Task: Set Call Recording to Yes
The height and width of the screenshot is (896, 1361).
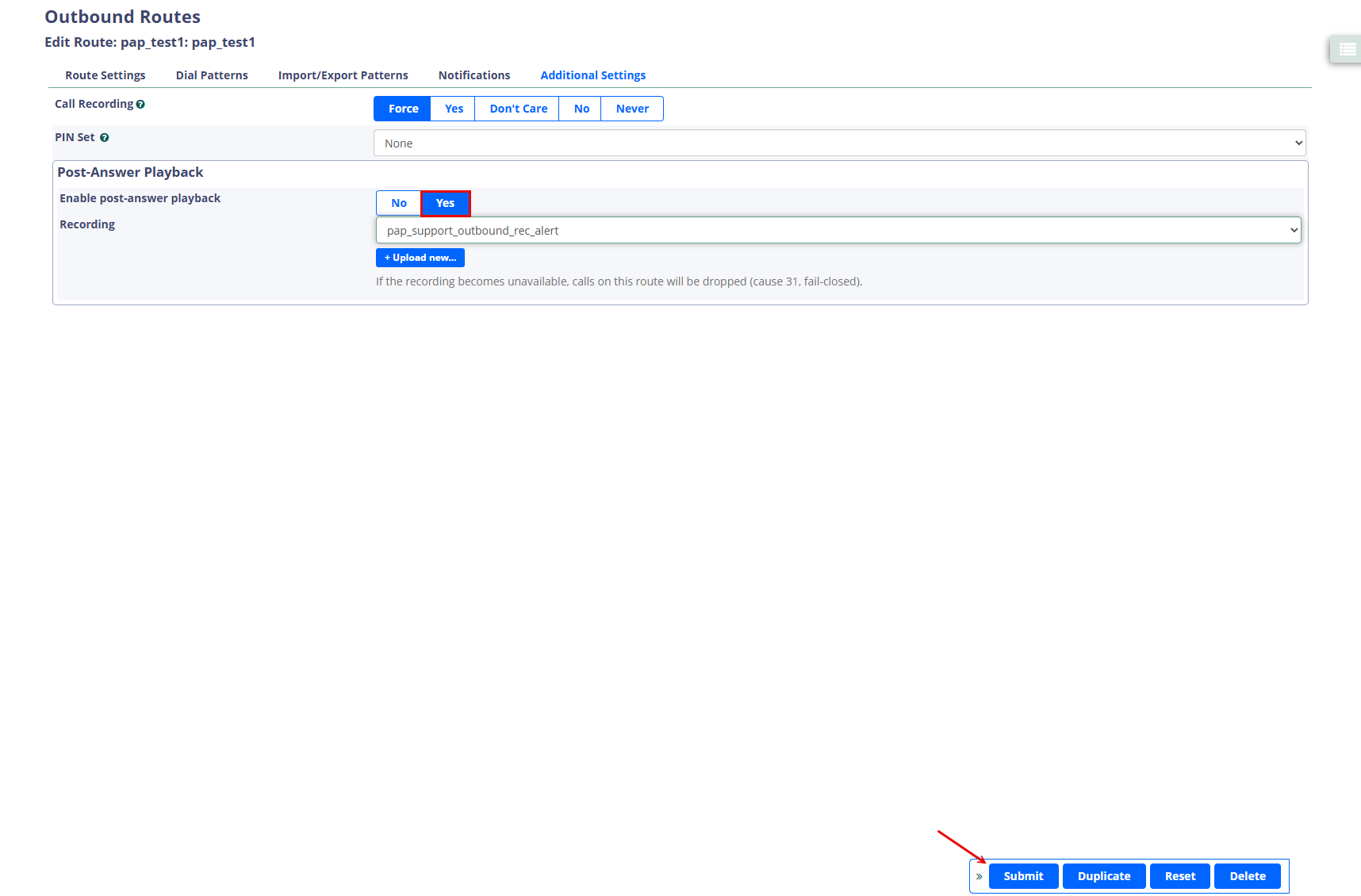Action: click(454, 109)
